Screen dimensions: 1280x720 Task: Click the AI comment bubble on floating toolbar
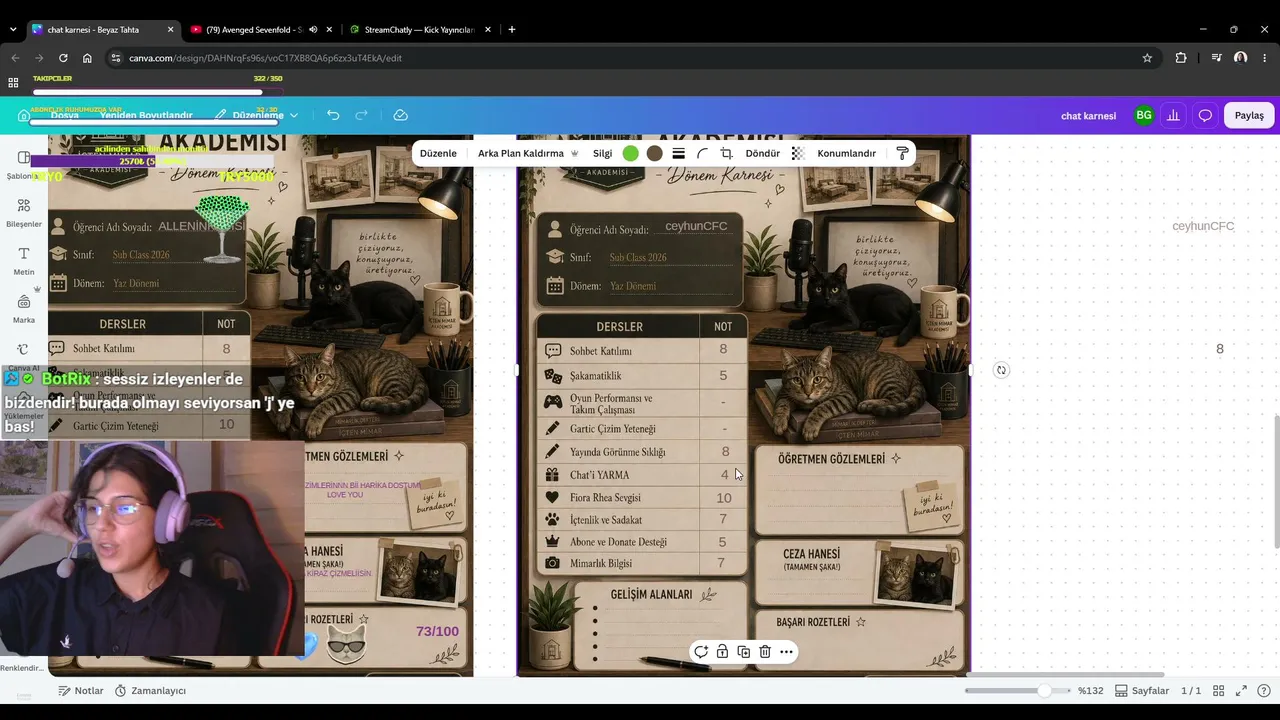(x=701, y=652)
